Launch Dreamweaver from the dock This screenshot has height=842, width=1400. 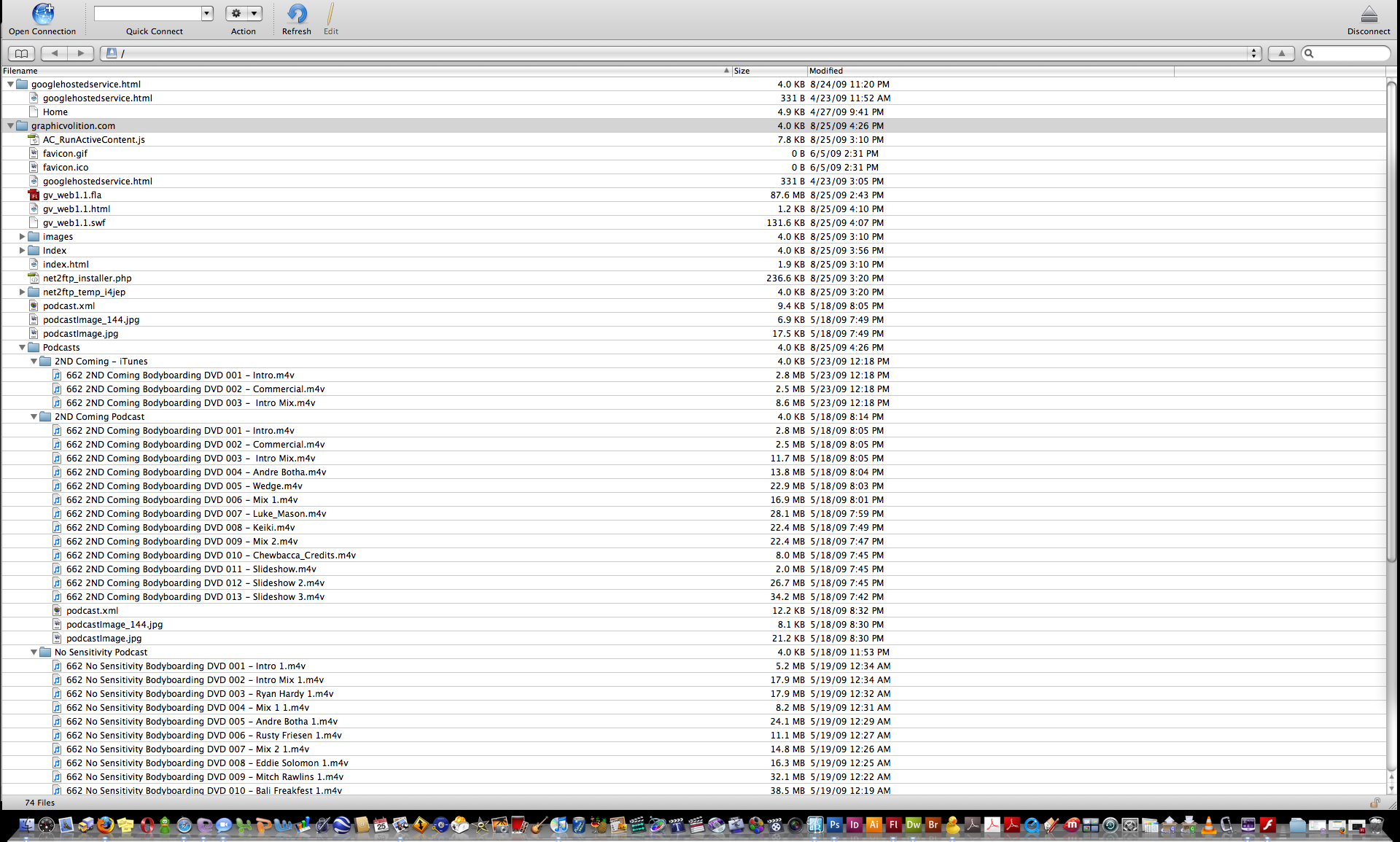coord(913,825)
